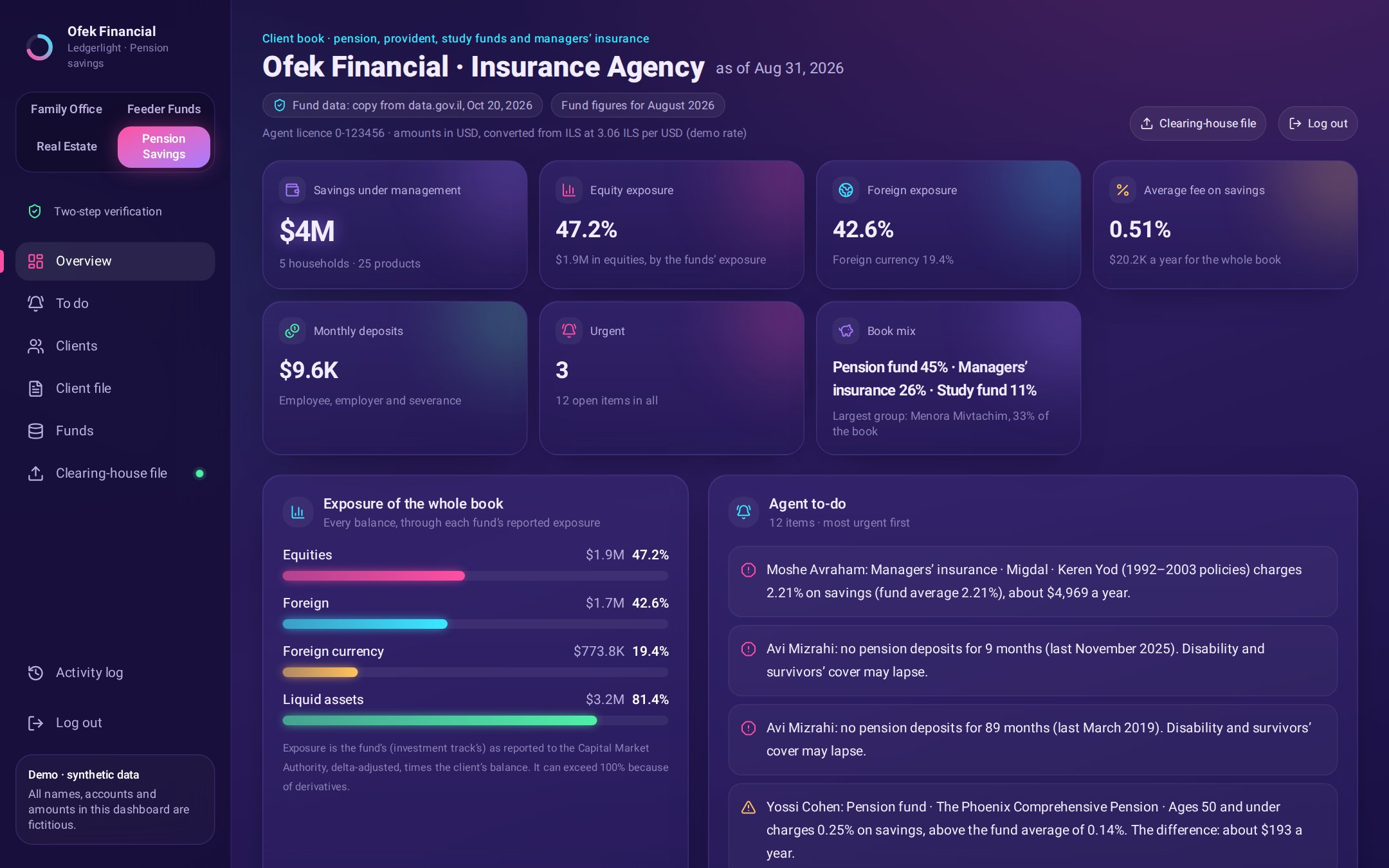Click the Fund figures for August 2026 chip
The width and height of the screenshot is (1389, 868).
tap(637, 105)
